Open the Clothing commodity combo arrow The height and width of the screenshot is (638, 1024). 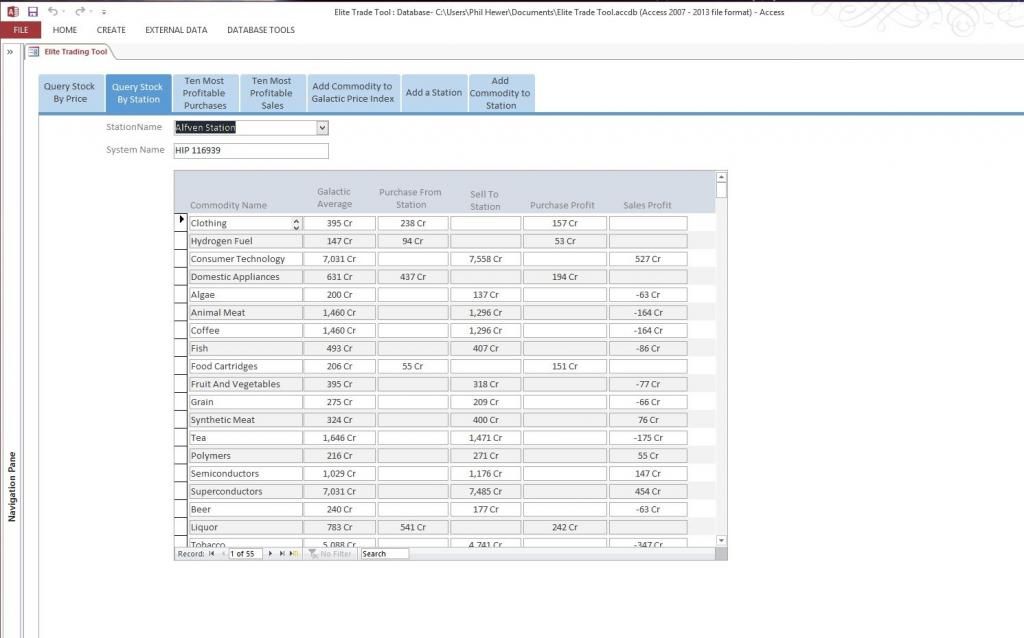tap(296, 224)
